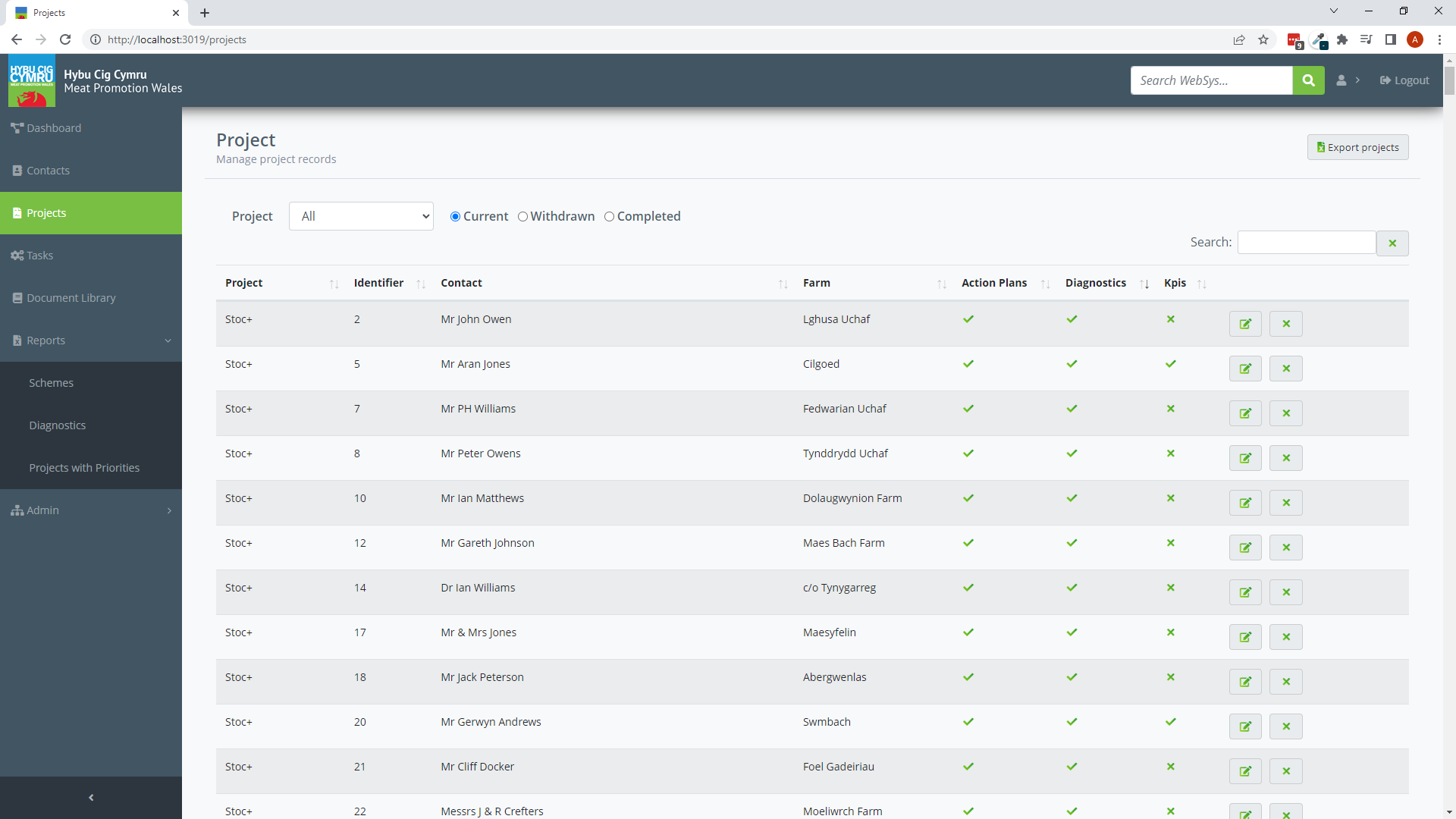
Task: Select the Current radio button
Action: [455, 217]
